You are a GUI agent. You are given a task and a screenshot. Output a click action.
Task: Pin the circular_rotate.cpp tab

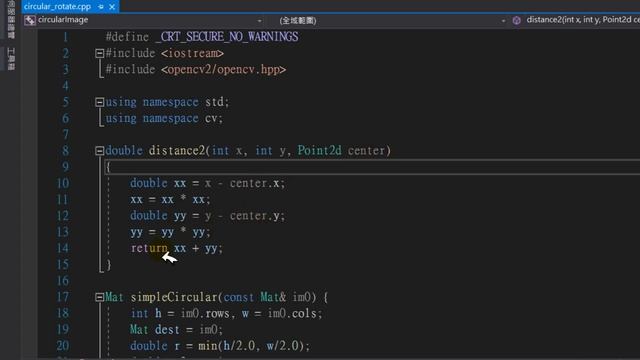(101, 7)
